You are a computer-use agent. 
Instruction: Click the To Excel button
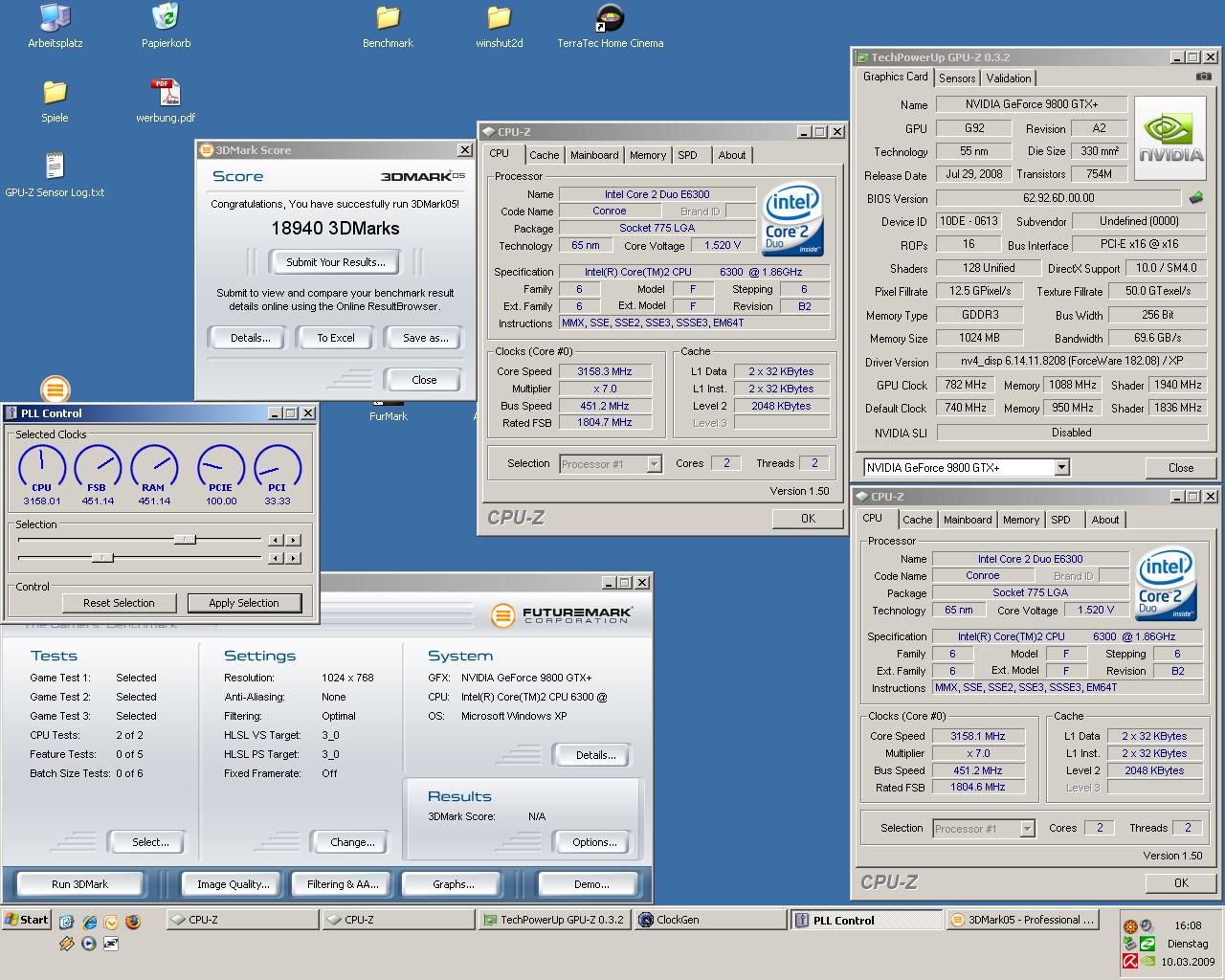336,338
